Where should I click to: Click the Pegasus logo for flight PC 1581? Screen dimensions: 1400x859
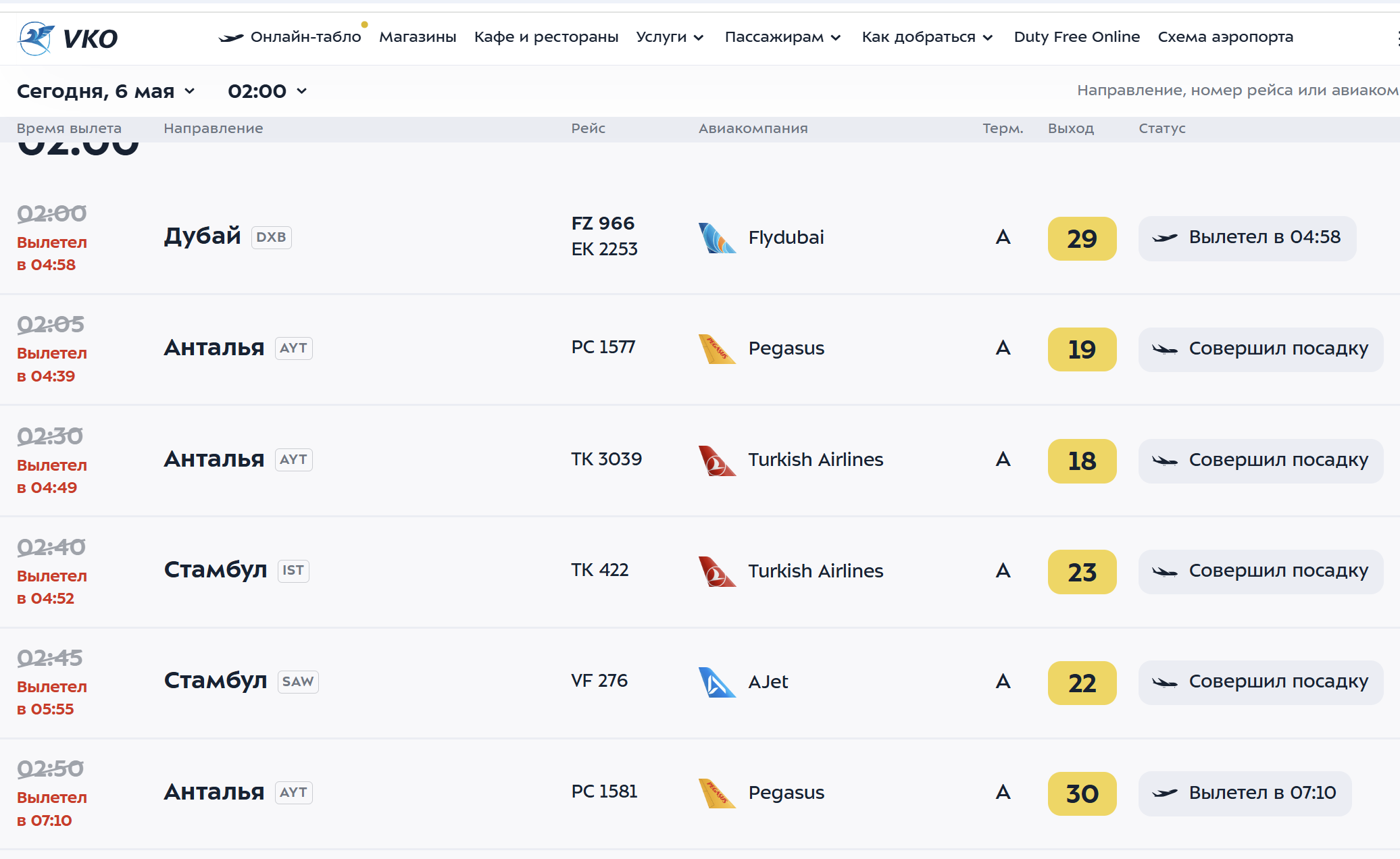[716, 793]
